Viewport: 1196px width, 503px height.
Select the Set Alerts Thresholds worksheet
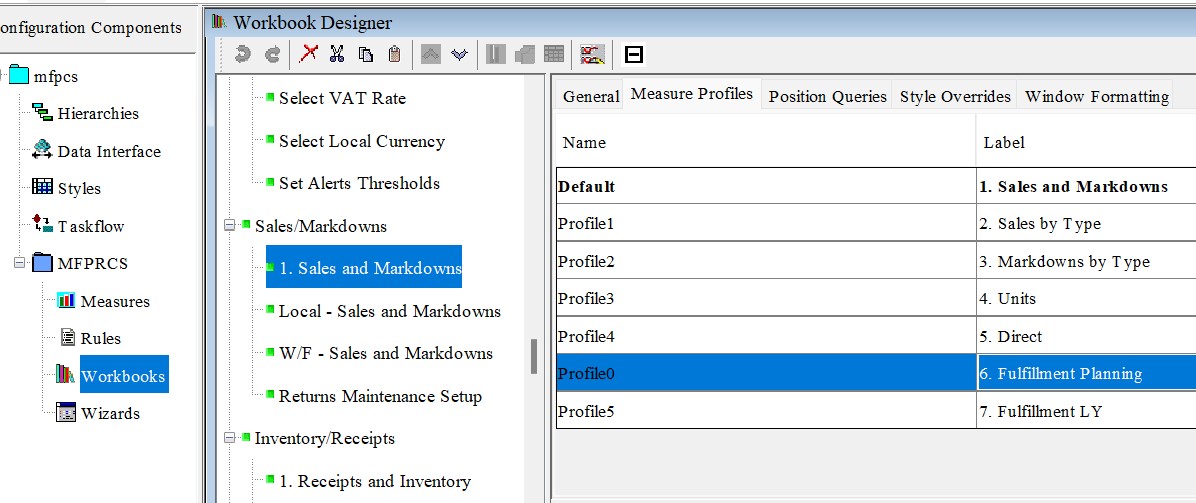point(359,183)
